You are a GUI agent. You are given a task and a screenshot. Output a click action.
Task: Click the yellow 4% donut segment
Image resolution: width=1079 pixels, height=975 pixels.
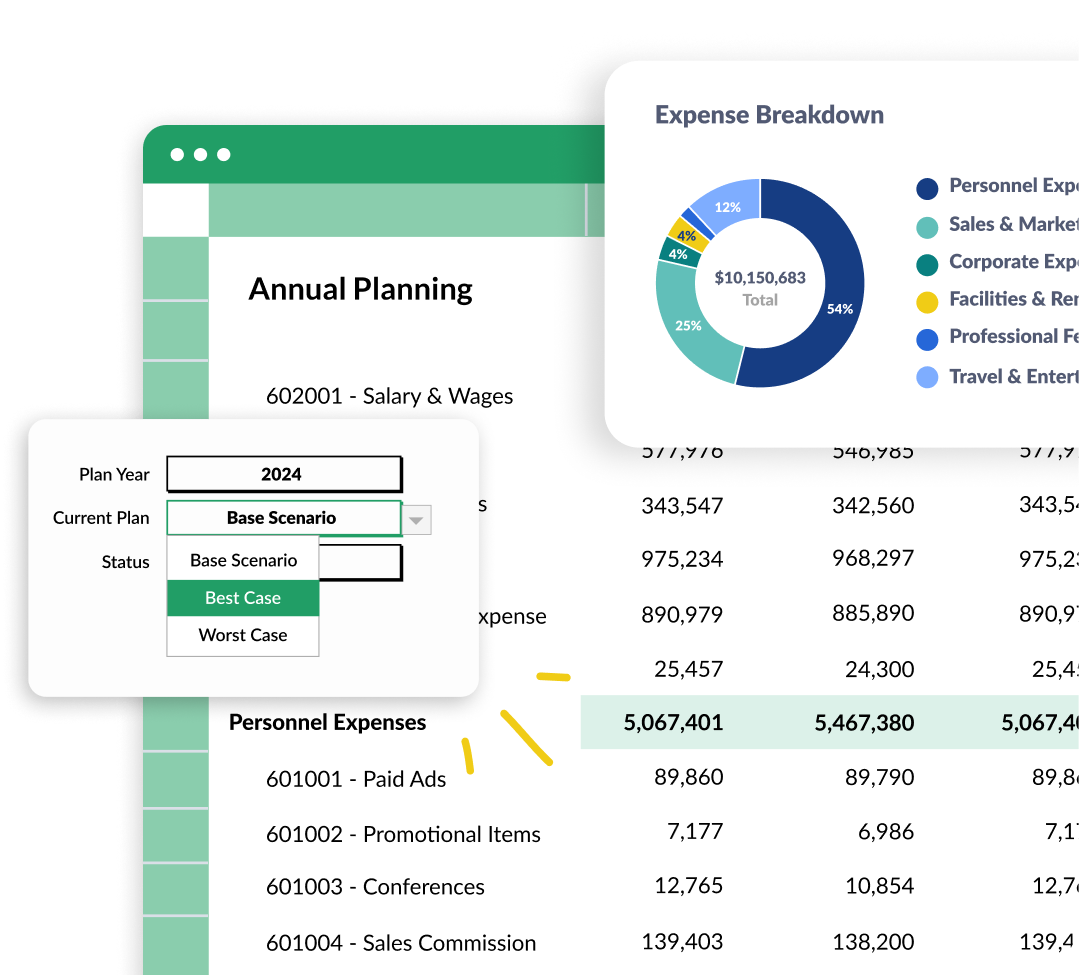tap(687, 235)
